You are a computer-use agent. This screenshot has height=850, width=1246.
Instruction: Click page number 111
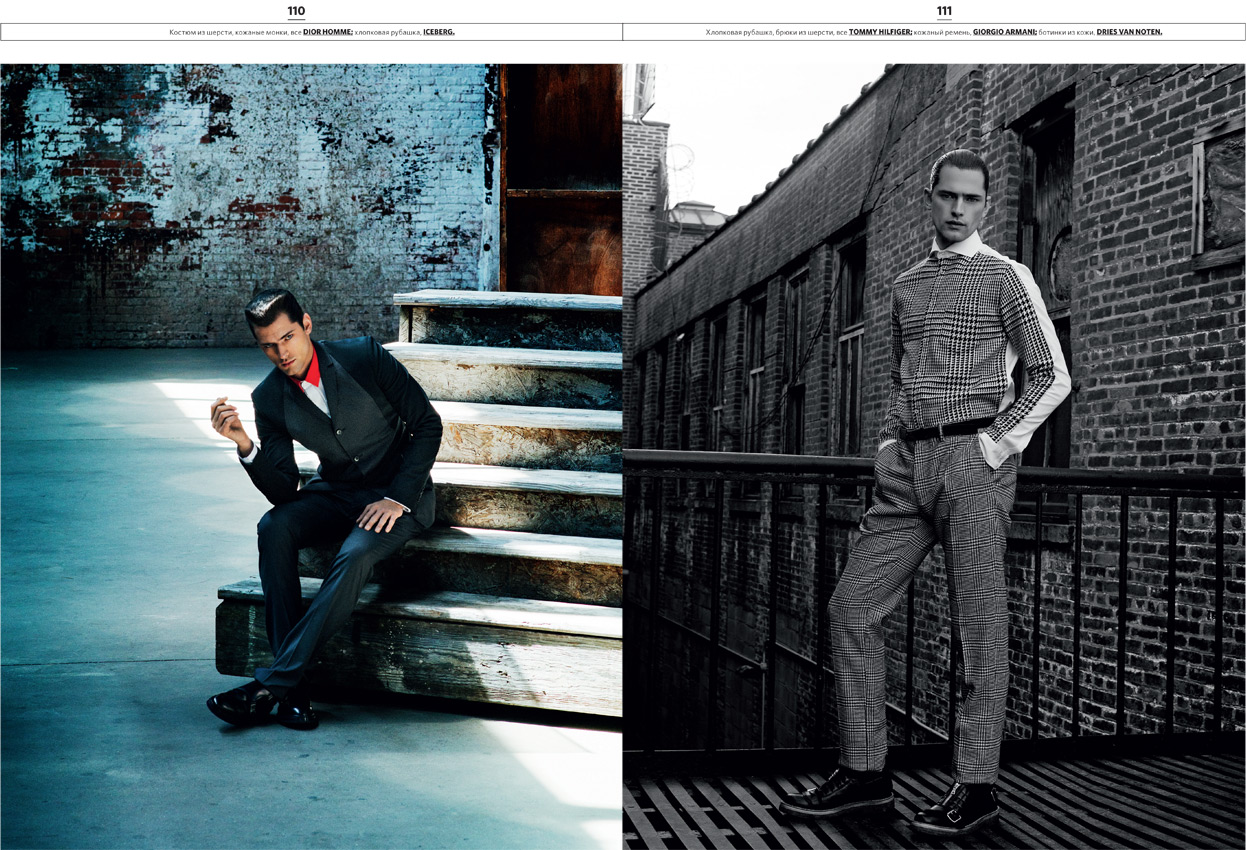click(944, 11)
